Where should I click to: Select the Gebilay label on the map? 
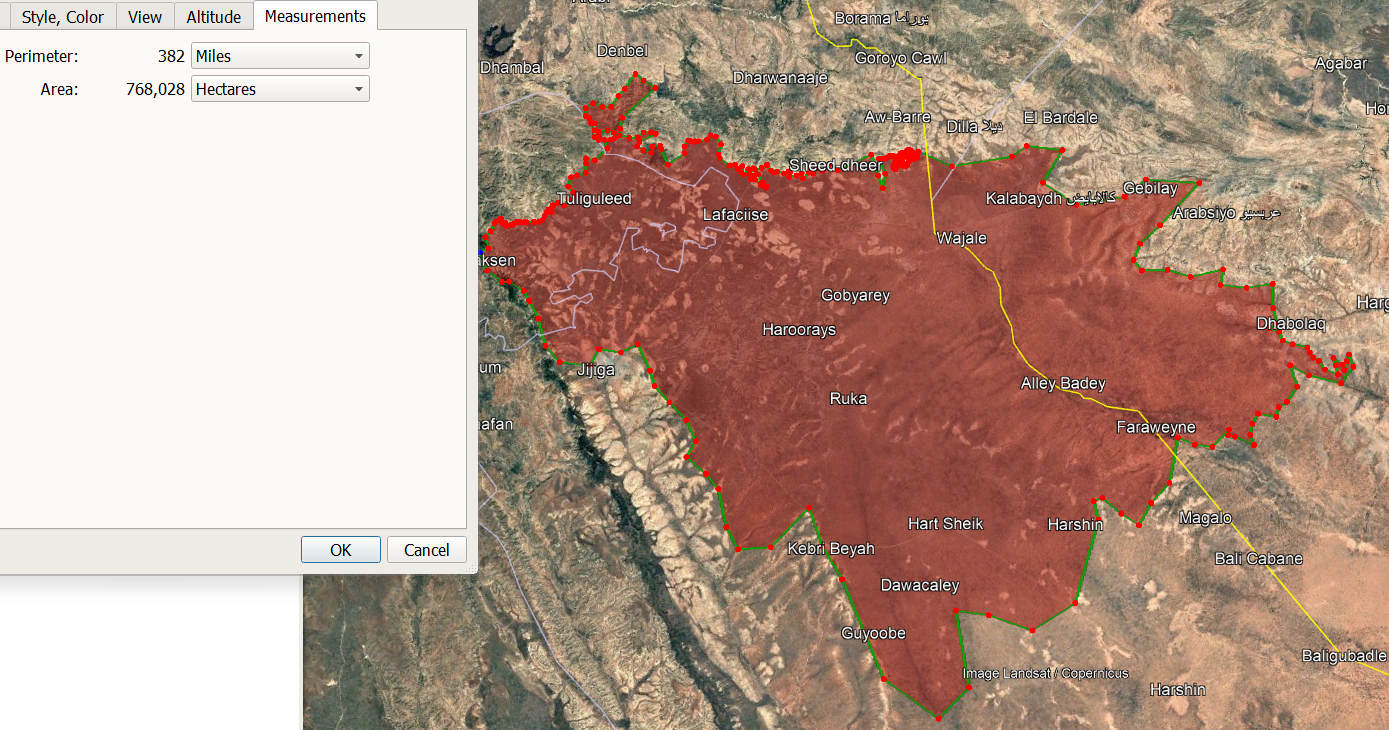[1150, 188]
